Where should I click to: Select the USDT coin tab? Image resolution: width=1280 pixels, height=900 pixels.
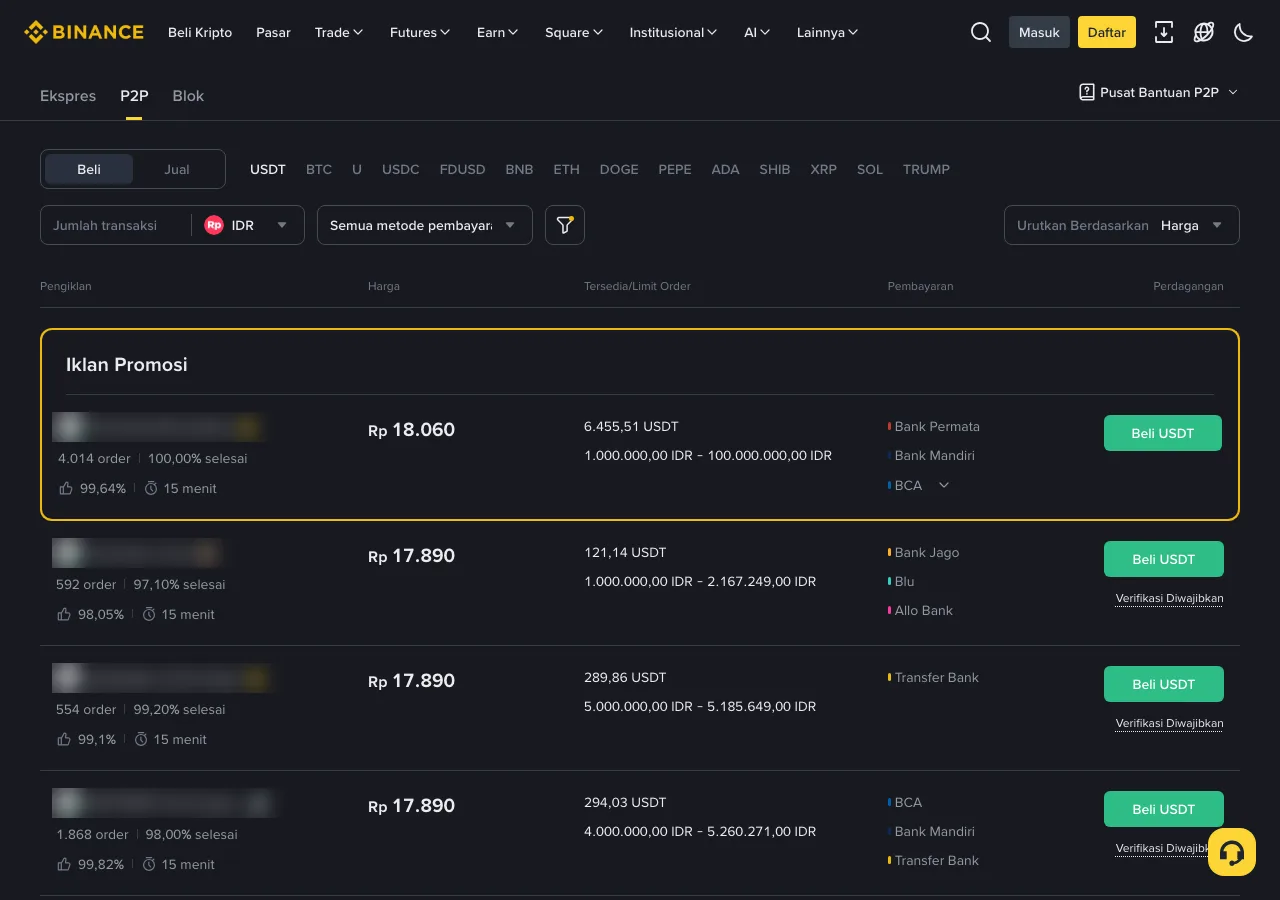(268, 169)
